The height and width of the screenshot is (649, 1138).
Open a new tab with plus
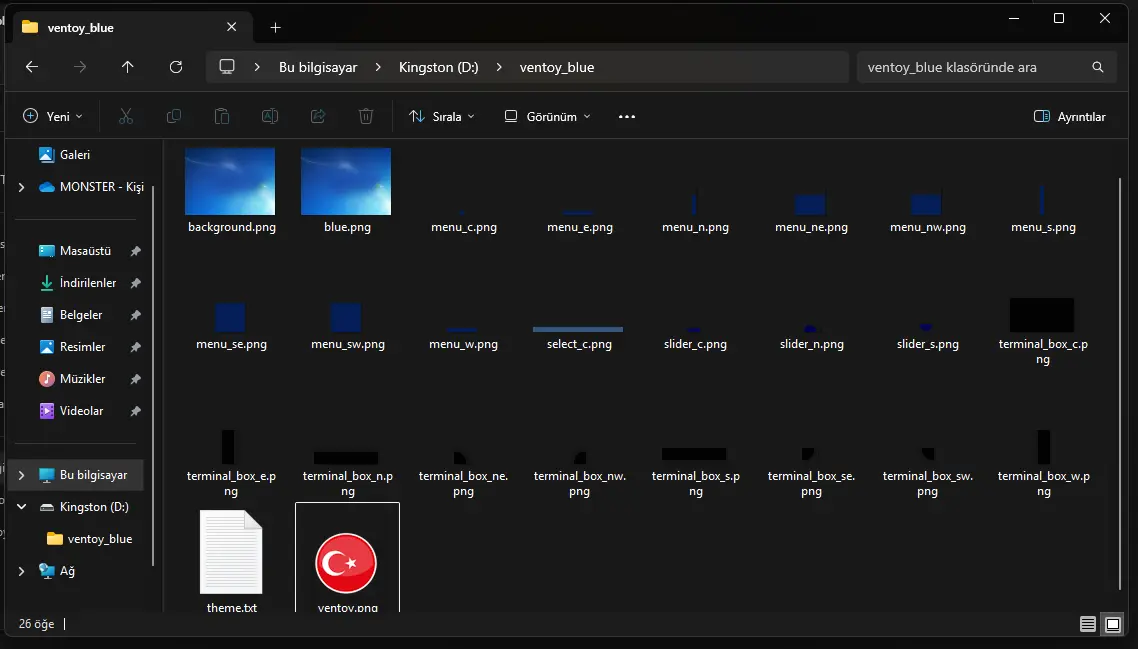pos(275,28)
